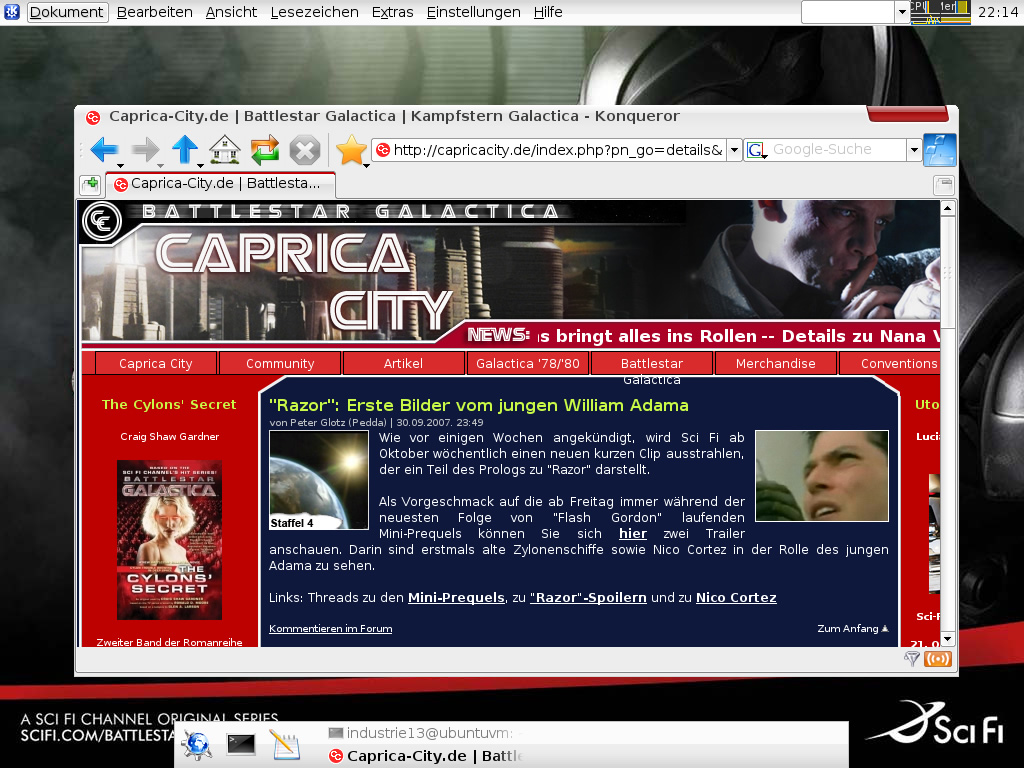Open the Hilfe menu
Image resolution: width=1024 pixels, height=768 pixels.
(x=548, y=12)
